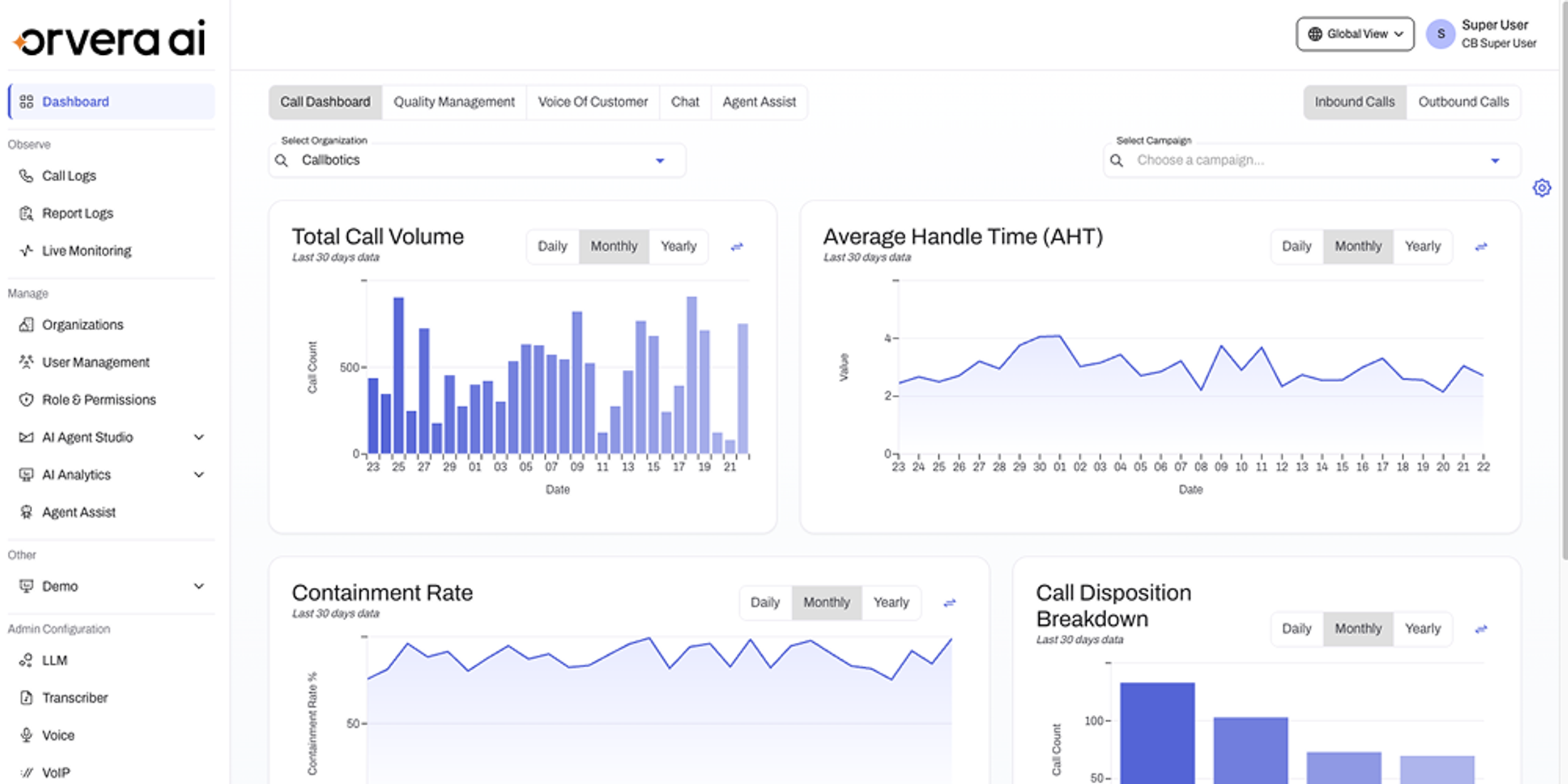The image size is (1568, 784).
Task: Click the organization search magnifier icon
Action: tap(282, 160)
